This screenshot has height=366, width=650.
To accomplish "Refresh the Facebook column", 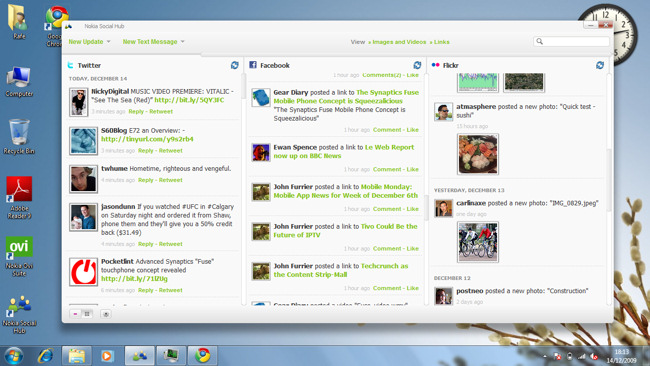I will [417, 65].
